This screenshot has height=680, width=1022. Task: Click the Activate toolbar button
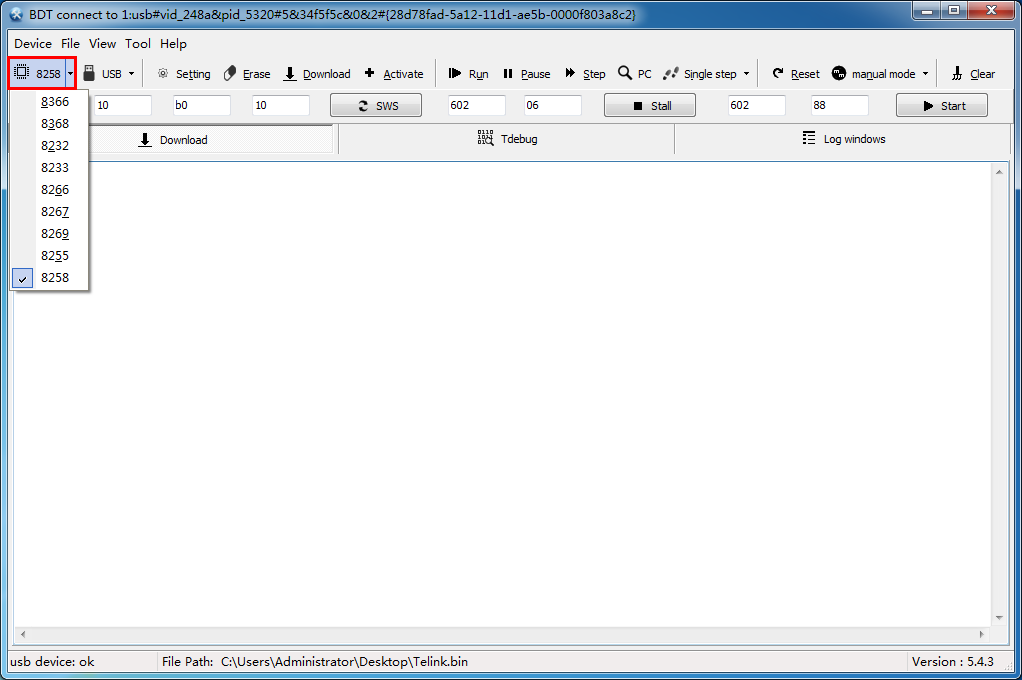pyautogui.click(x=394, y=74)
